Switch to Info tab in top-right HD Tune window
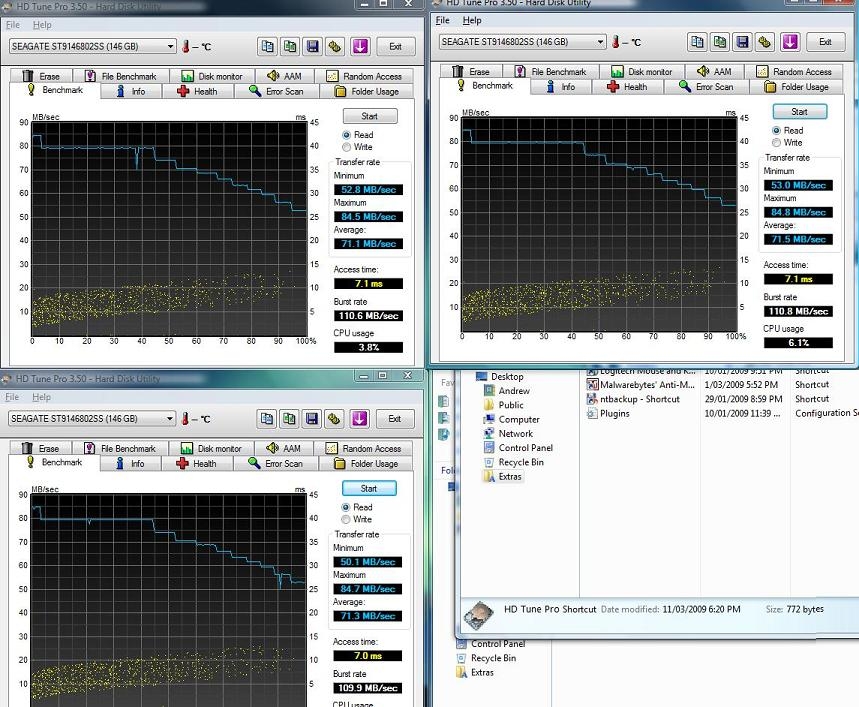The image size is (859, 707). (x=561, y=87)
